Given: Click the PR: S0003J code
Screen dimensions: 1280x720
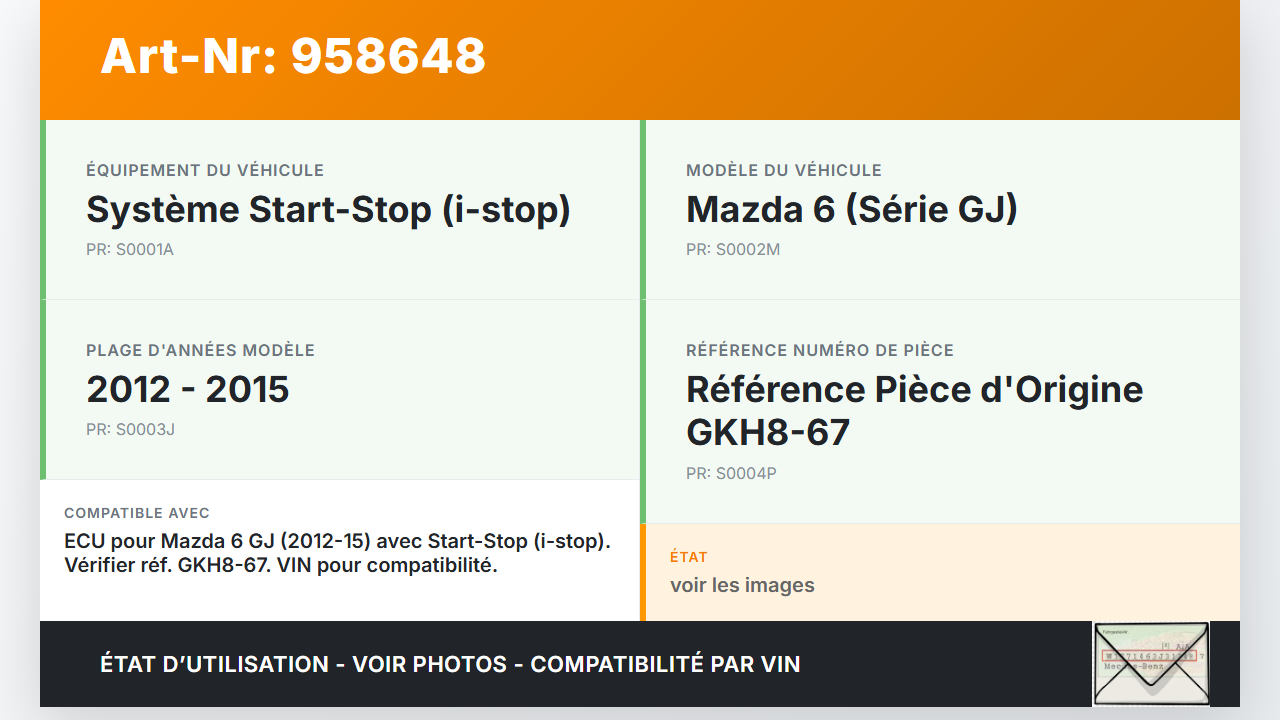Looking at the screenshot, I should click(x=131, y=430).
